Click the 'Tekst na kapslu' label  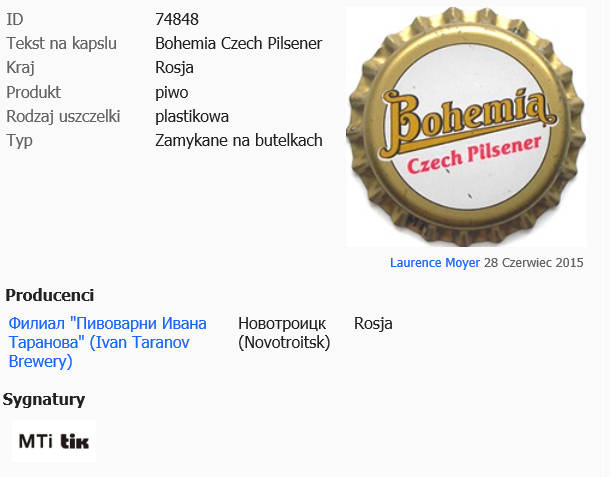pyautogui.click(x=62, y=43)
